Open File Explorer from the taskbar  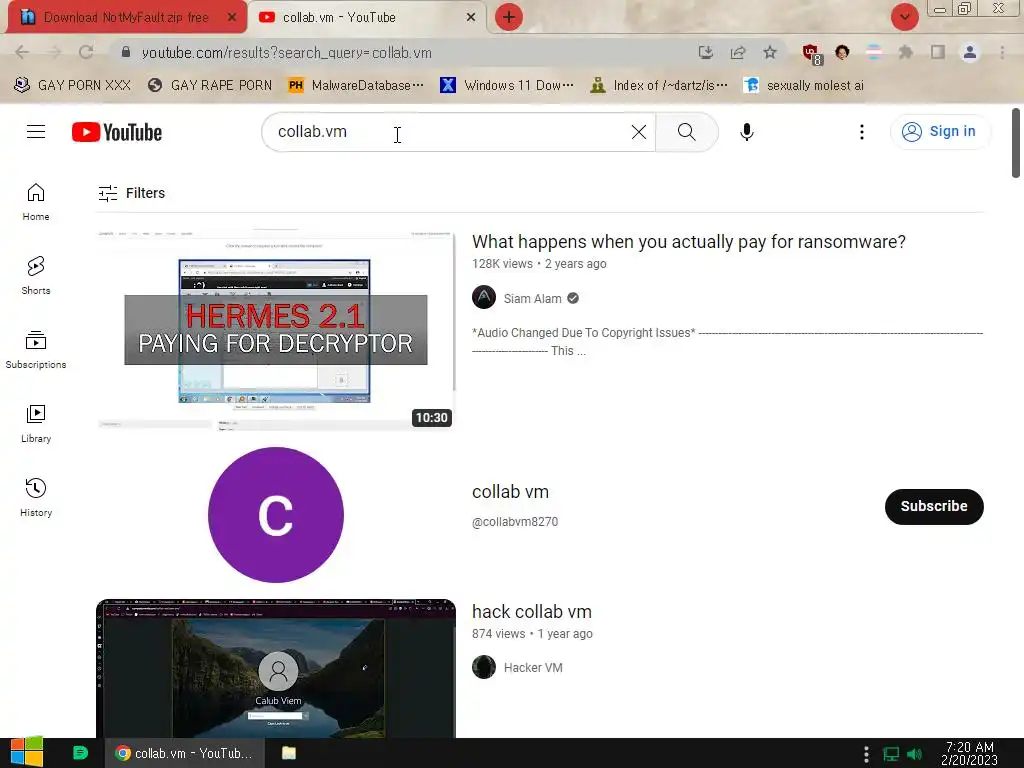tap(289, 753)
